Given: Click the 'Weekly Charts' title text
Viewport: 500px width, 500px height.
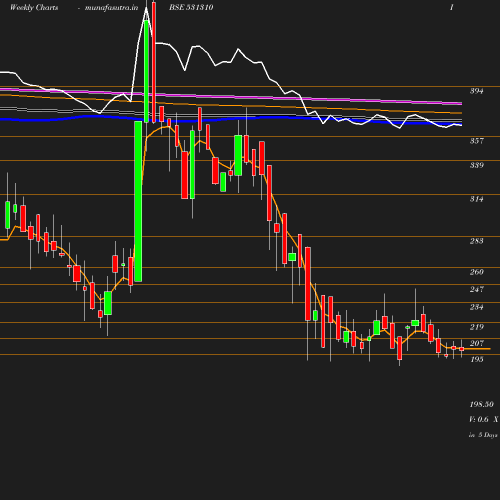Looking at the screenshot, I should (34, 8).
